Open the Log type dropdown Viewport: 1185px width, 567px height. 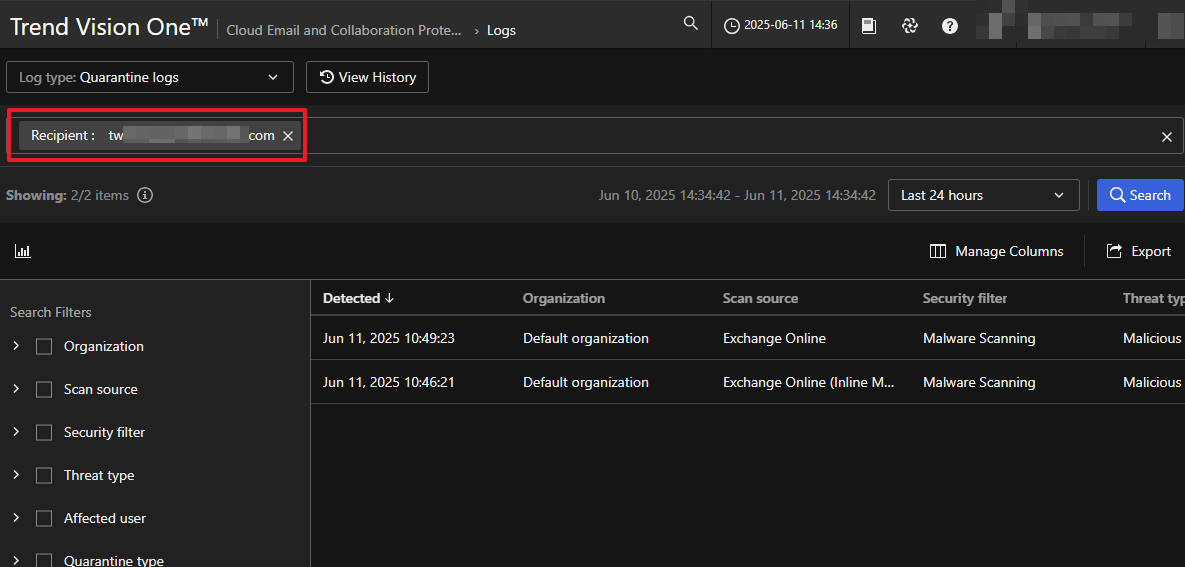pos(150,77)
